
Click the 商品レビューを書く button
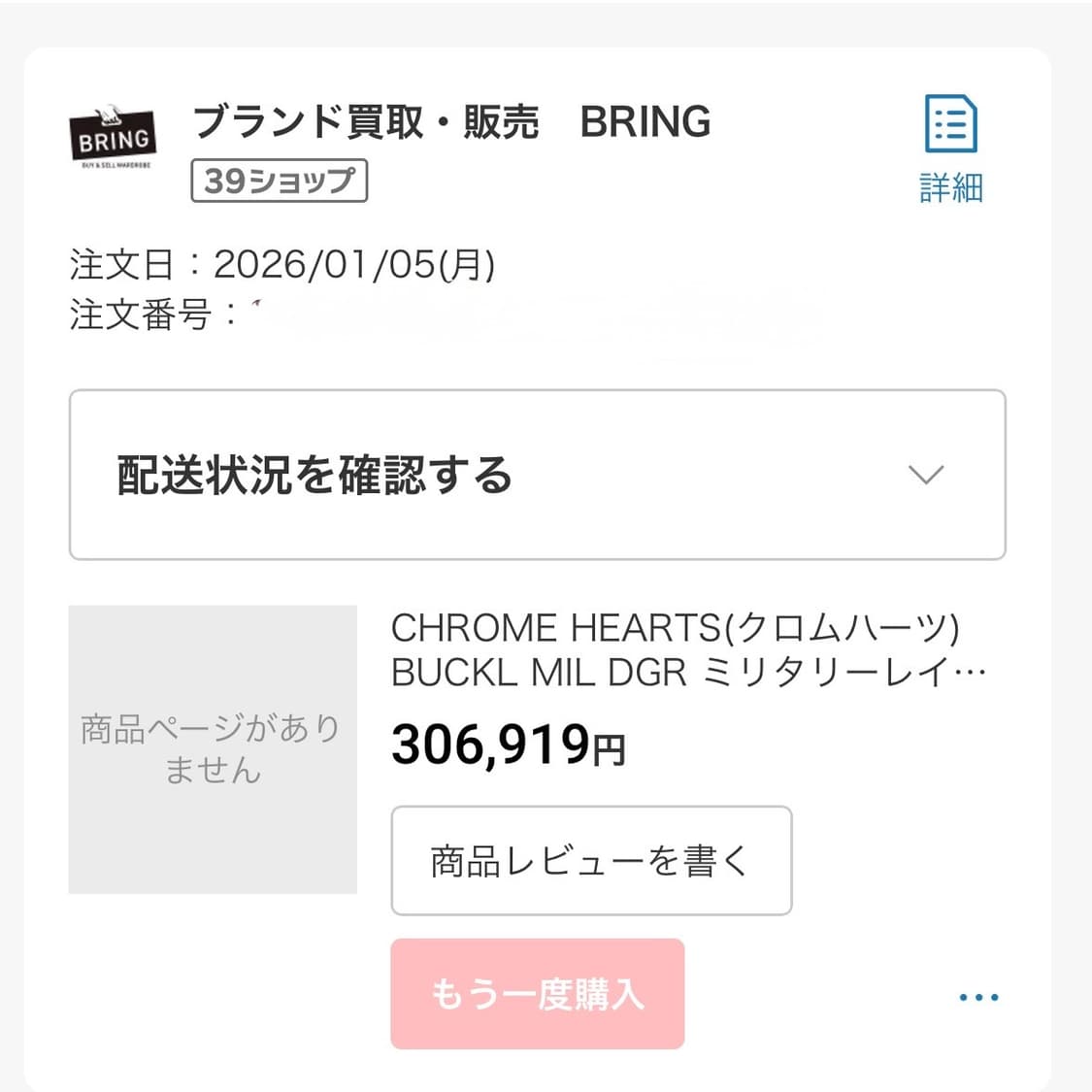590,861
